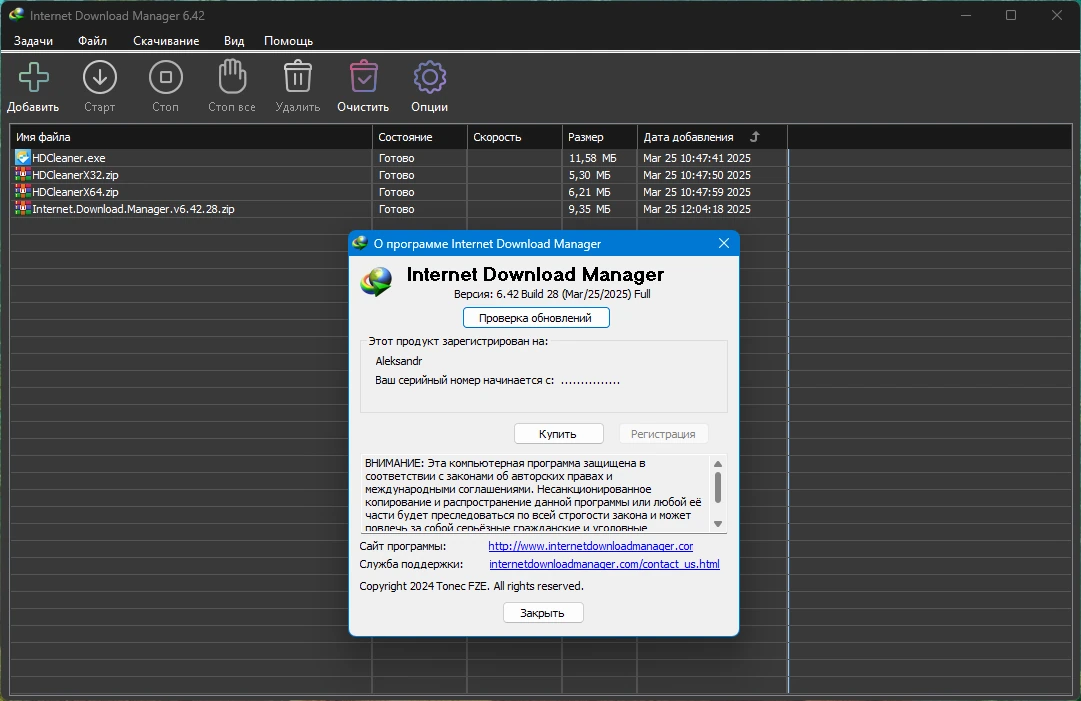Click the Очистить toolbar icon
Image resolution: width=1081 pixels, height=701 pixels.
[363, 77]
